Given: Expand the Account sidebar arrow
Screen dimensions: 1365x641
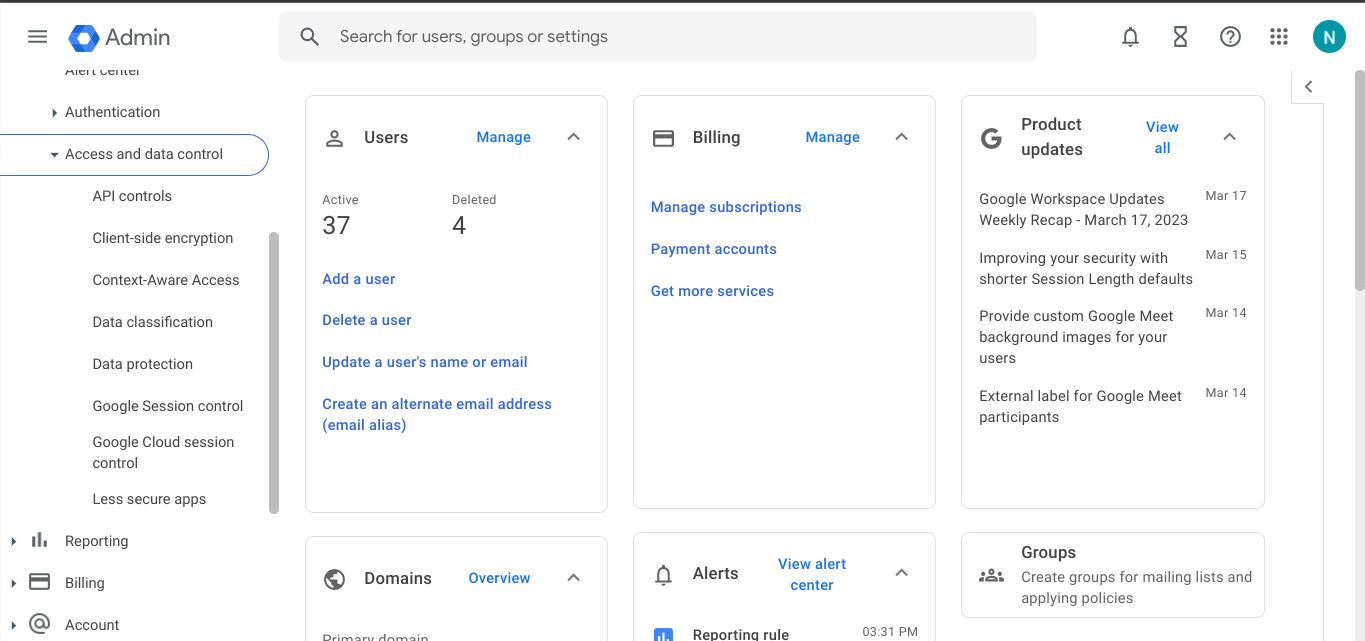Looking at the screenshot, I should [13, 625].
